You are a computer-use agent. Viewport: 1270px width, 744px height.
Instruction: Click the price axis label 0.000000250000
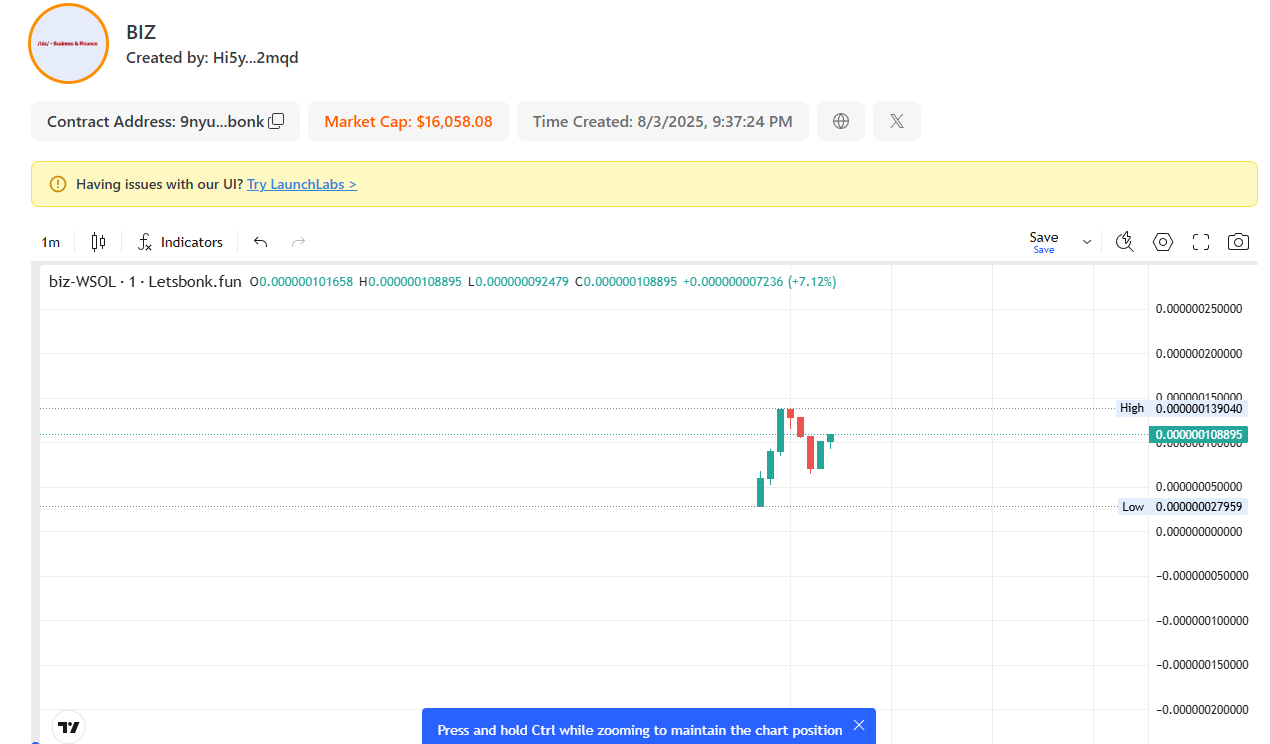click(x=1199, y=309)
